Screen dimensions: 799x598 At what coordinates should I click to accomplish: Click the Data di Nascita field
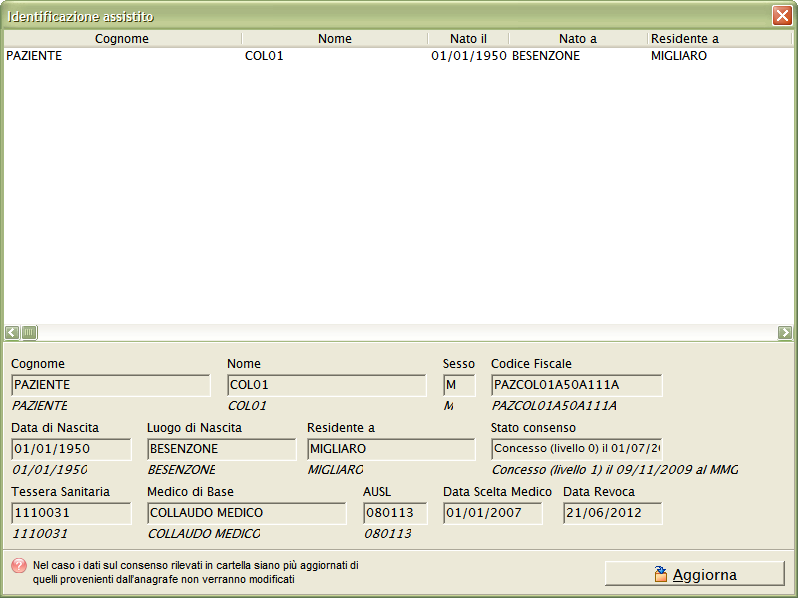click(71, 449)
